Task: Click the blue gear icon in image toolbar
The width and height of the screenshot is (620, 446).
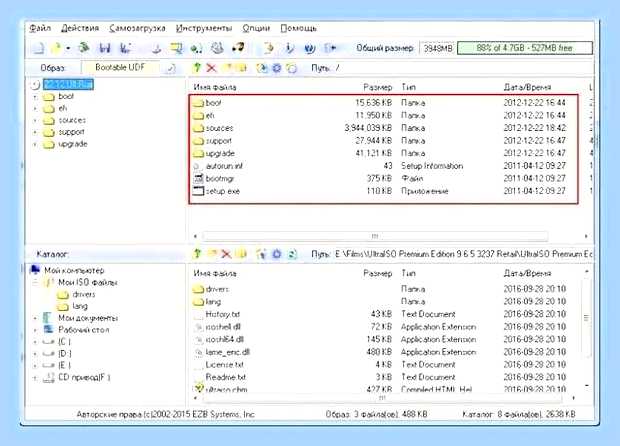Action: pos(277,68)
